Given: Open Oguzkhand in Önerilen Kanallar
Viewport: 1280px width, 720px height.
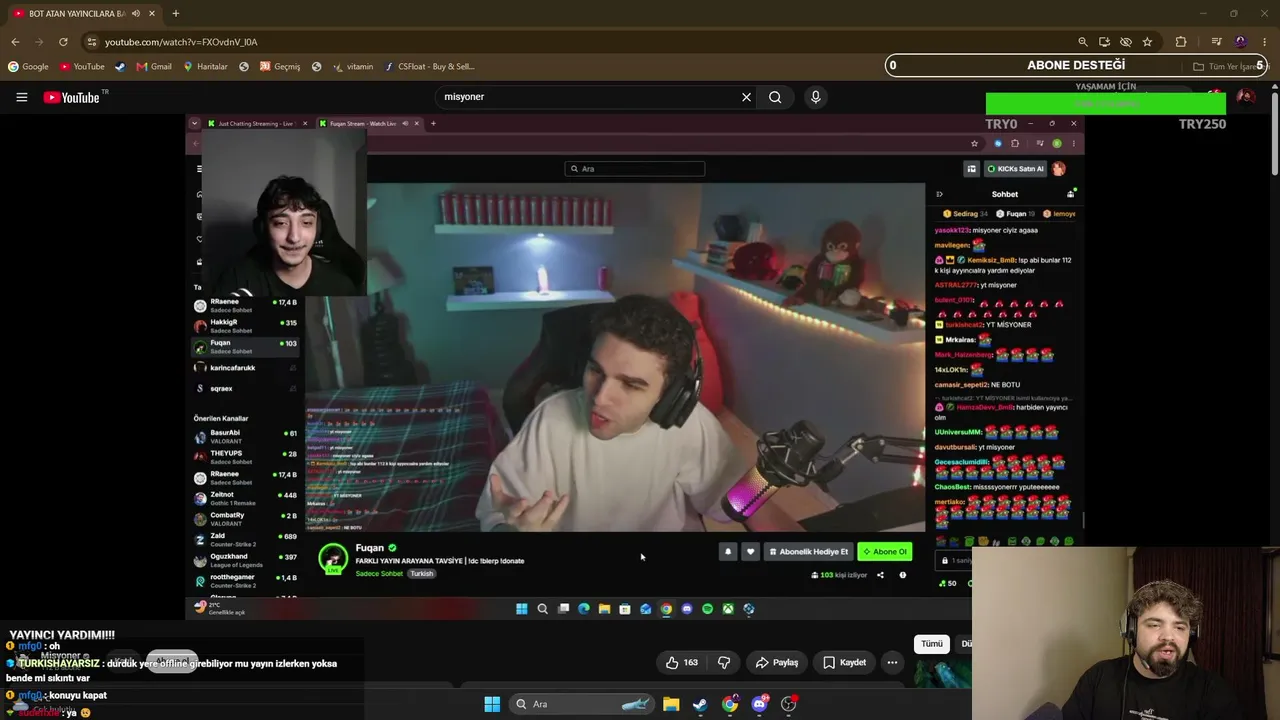Looking at the screenshot, I should pos(246,560).
